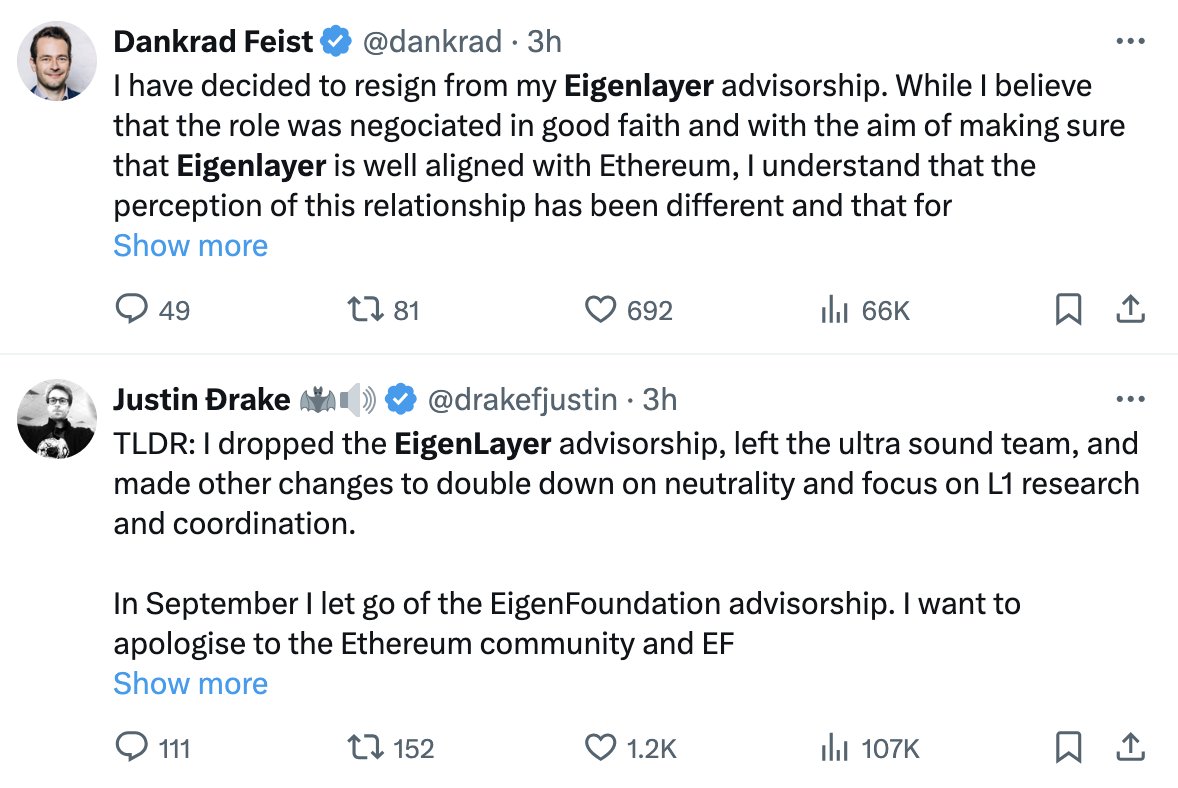Reply to Justin Drake's tweet

click(x=132, y=747)
